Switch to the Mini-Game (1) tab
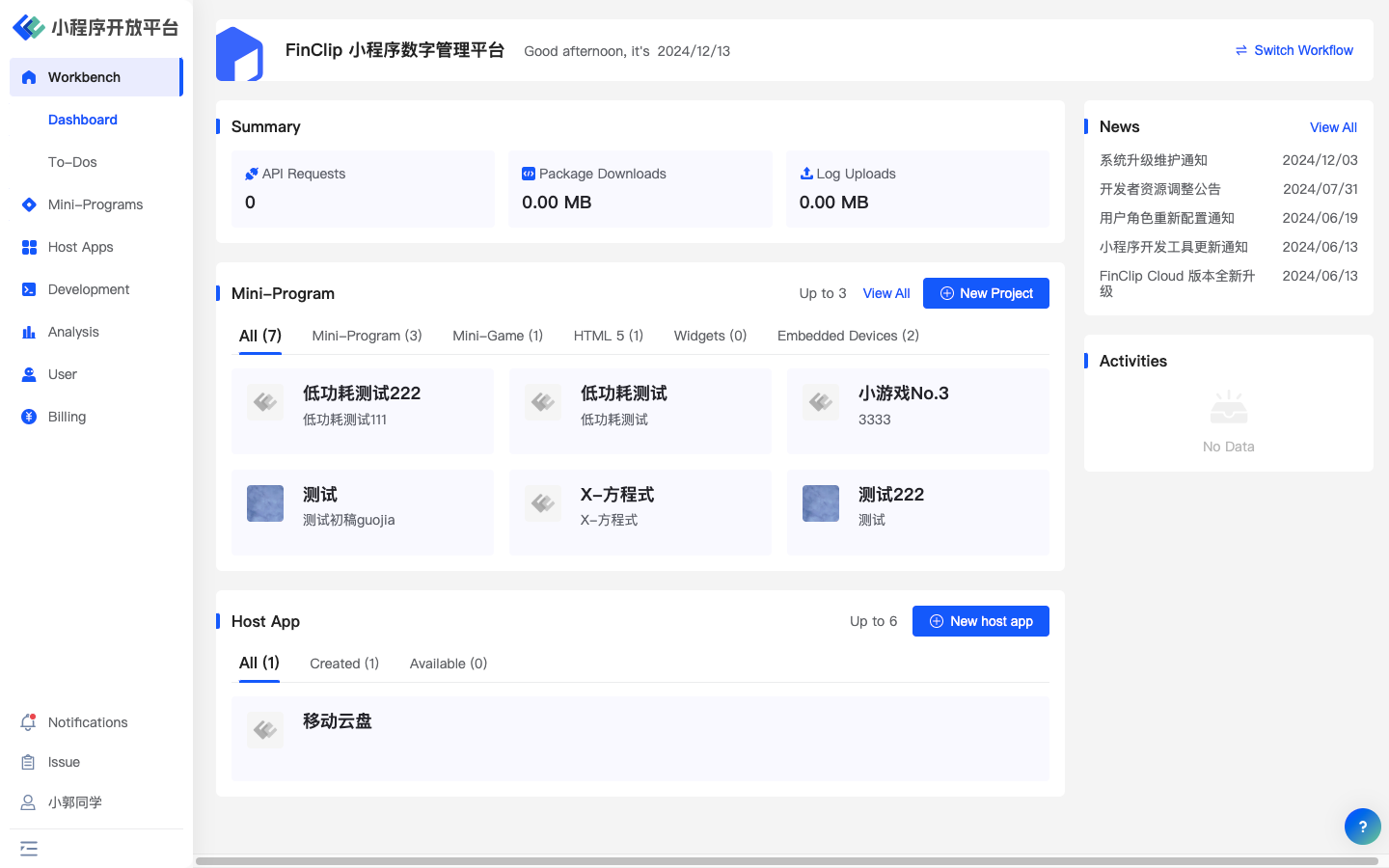The width and height of the screenshot is (1389, 868). pos(498,336)
